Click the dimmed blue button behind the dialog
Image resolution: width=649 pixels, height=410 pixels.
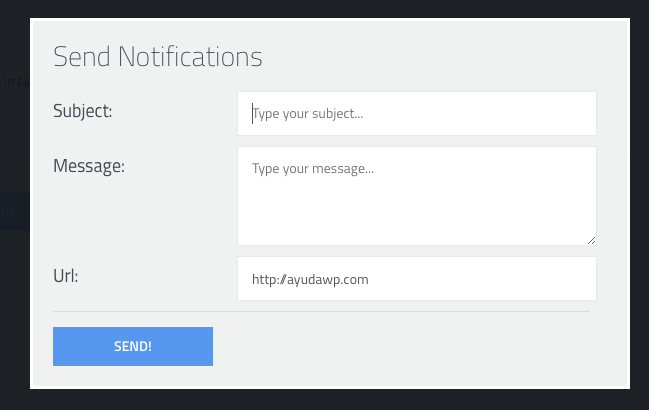tap(13, 211)
